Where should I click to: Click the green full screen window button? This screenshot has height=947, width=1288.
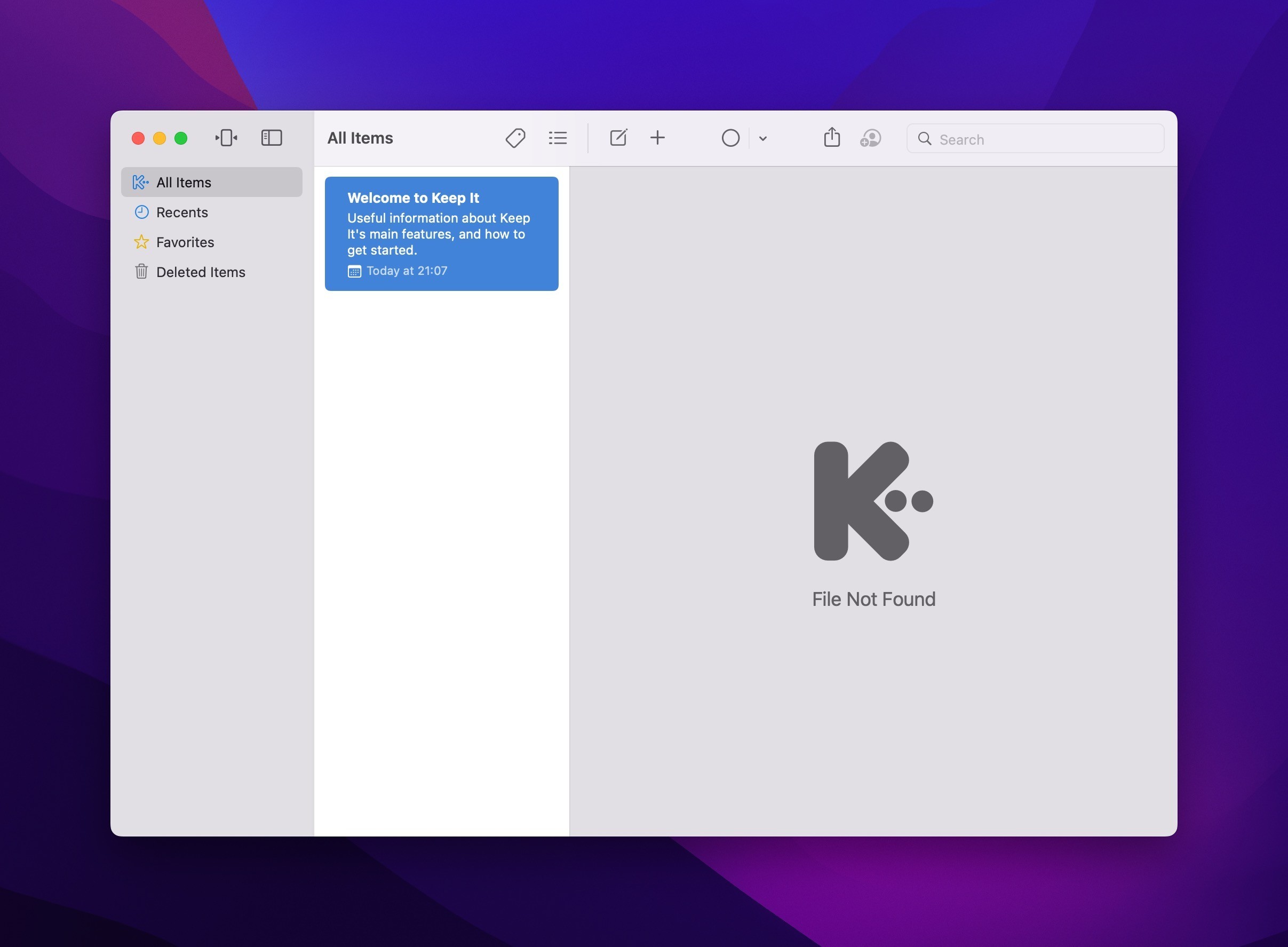coord(181,138)
